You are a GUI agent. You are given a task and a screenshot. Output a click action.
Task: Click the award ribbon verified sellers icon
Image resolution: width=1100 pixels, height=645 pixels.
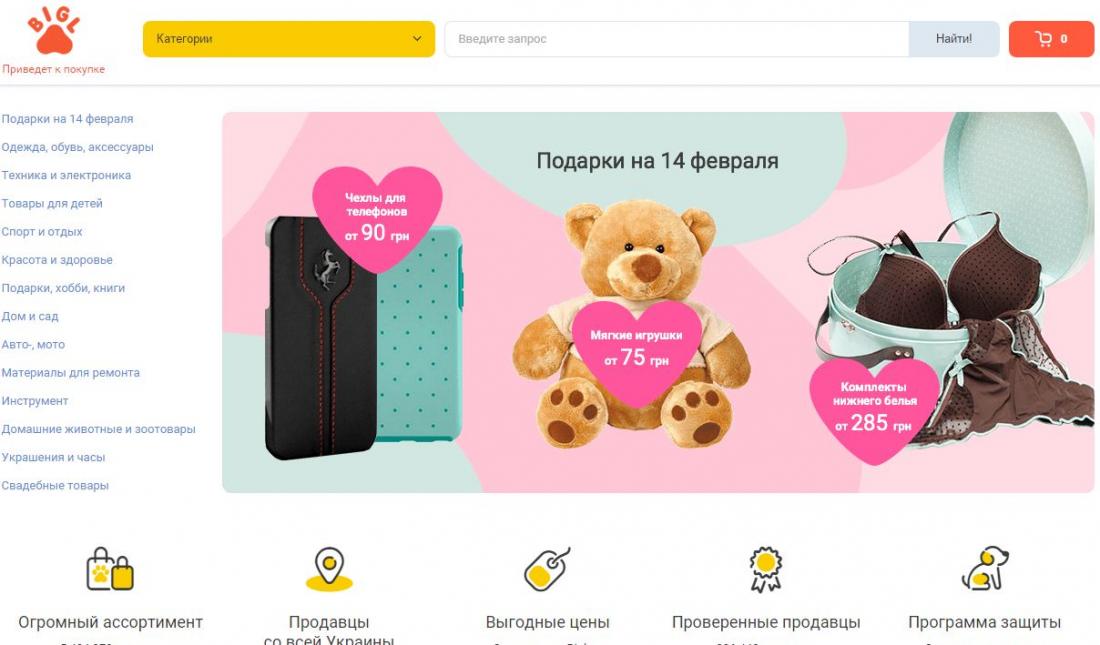click(766, 569)
